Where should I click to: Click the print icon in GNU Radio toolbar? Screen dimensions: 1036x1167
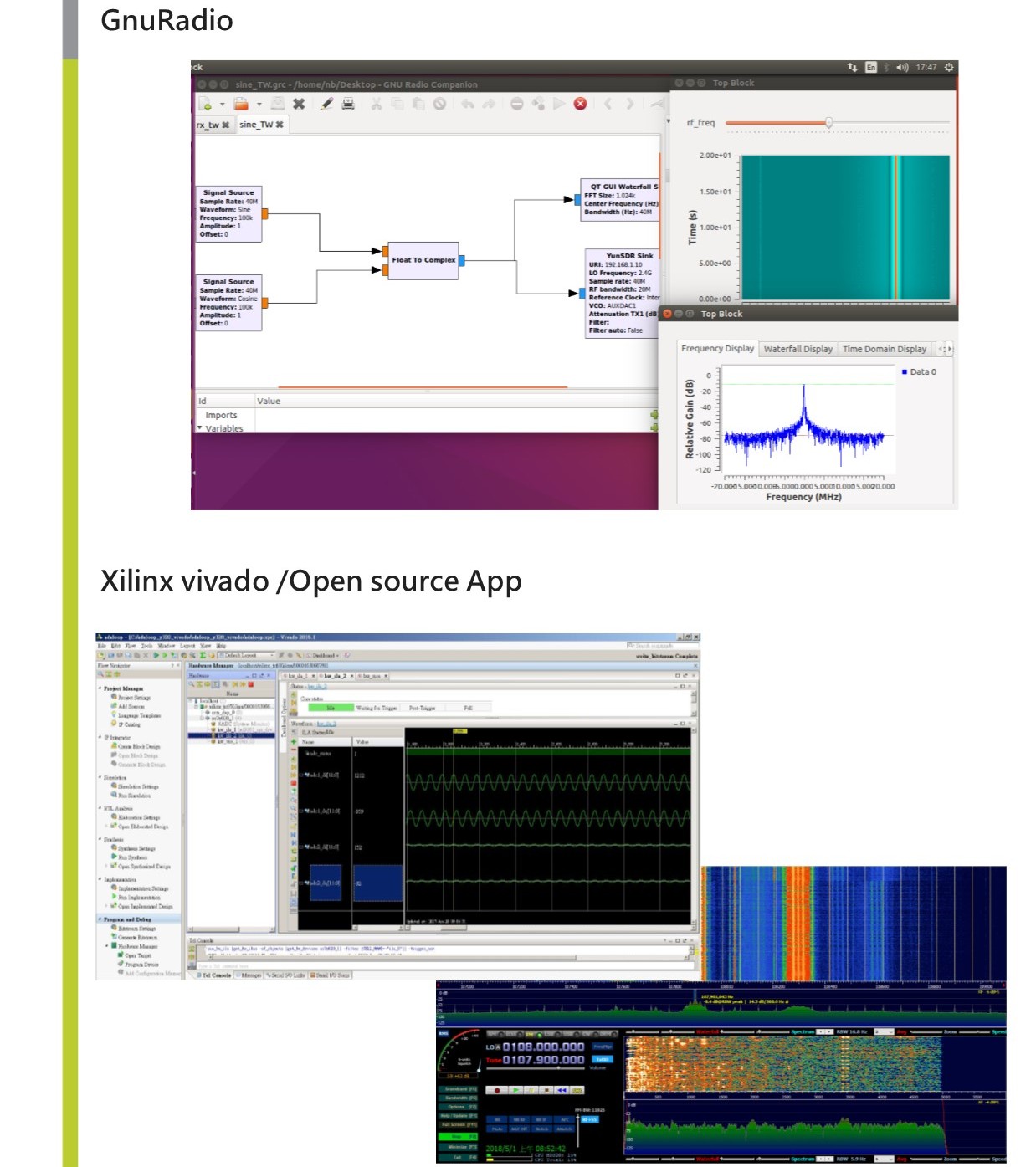click(x=348, y=104)
